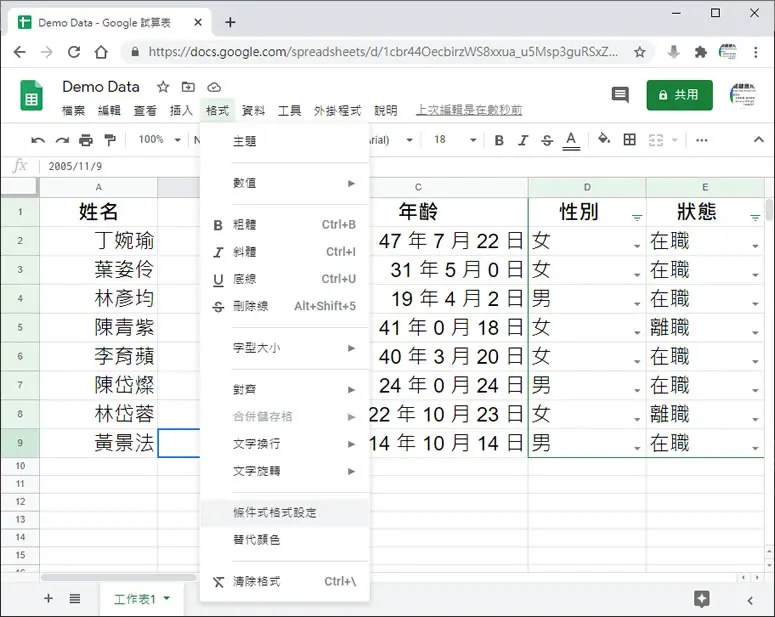The width and height of the screenshot is (775, 617).
Task: Open the gender dropdown for row 2
Action: tap(637, 246)
